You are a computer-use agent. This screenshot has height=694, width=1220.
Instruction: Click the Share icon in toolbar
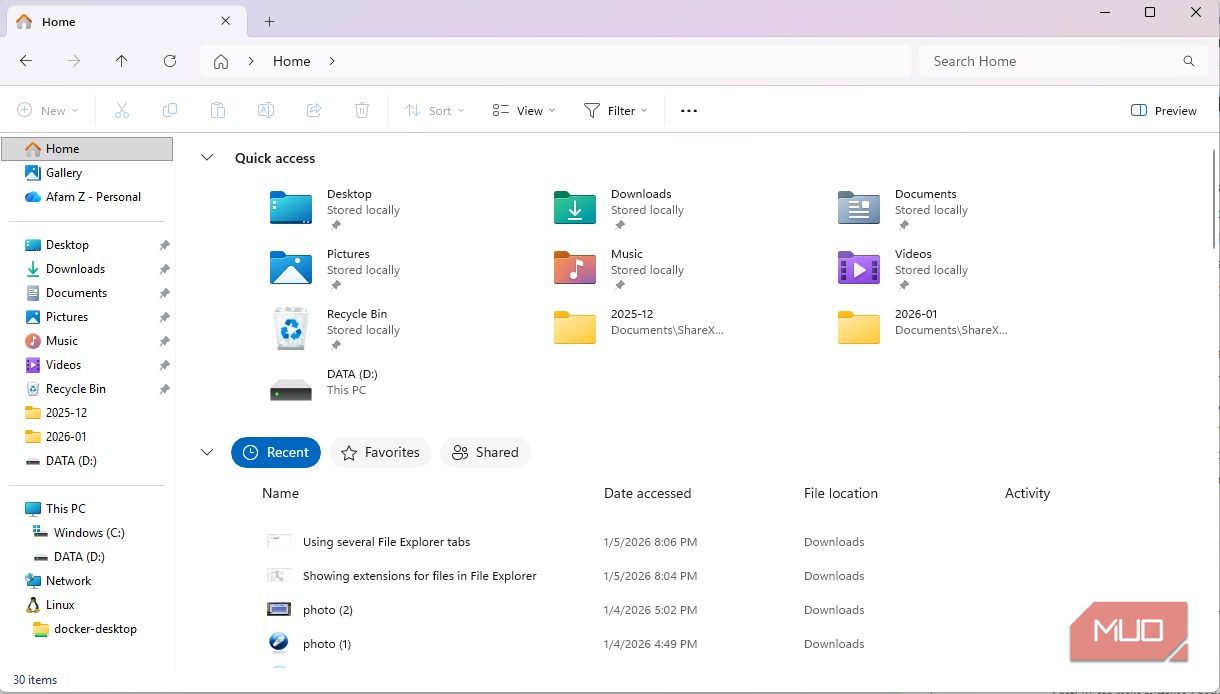[314, 111]
